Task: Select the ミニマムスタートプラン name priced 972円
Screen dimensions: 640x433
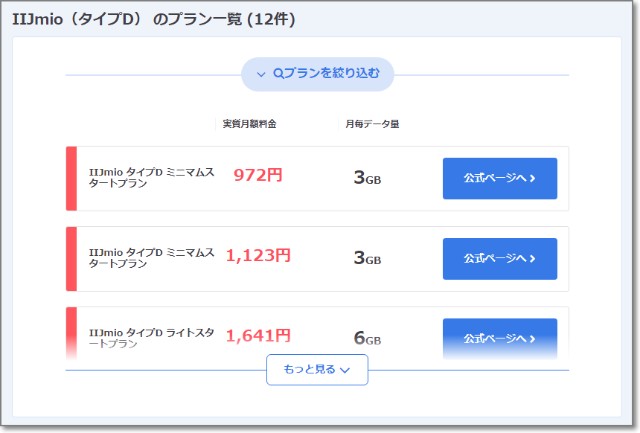Action: (x=151, y=178)
